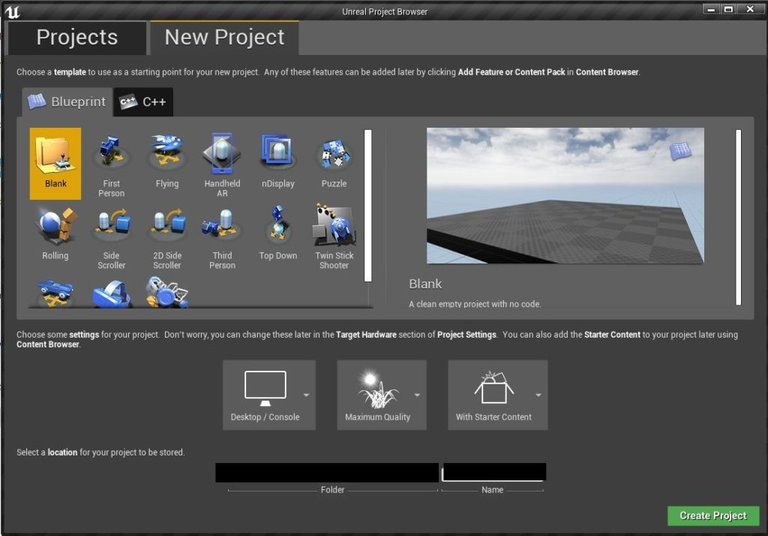Select the Handheld AR template
The height and width of the screenshot is (536, 768).
[x=222, y=164]
